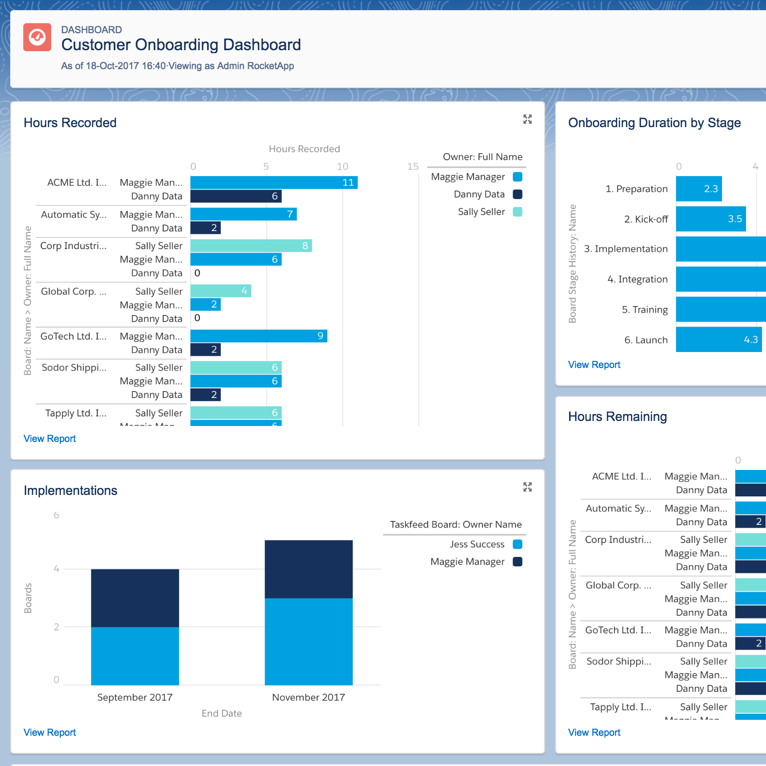Click Sally Seller legend color swatch
The height and width of the screenshot is (766, 766).
pos(517,212)
